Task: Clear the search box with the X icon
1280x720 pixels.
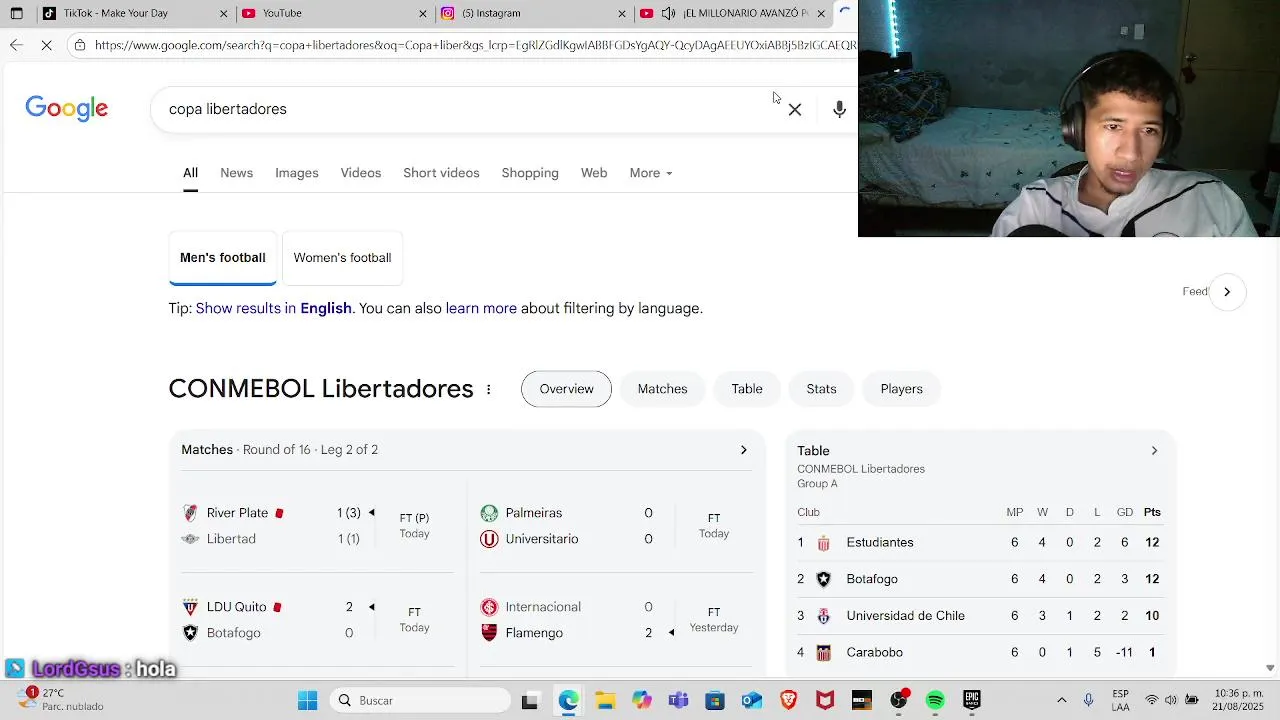Action: (795, 109)
